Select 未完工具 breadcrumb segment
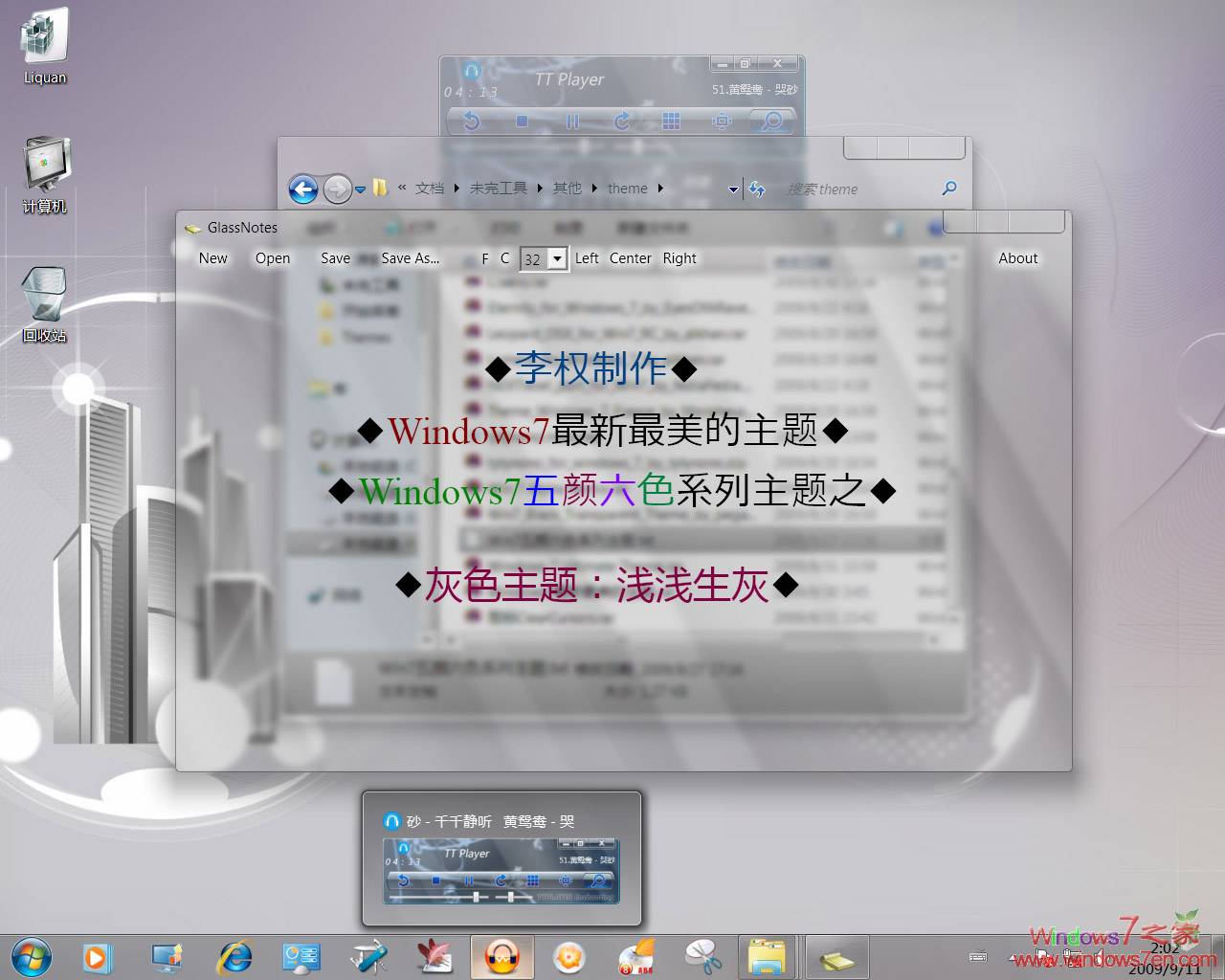This screenshot has width=1225, height=980. pyautogui.click(x=498, y=189)
